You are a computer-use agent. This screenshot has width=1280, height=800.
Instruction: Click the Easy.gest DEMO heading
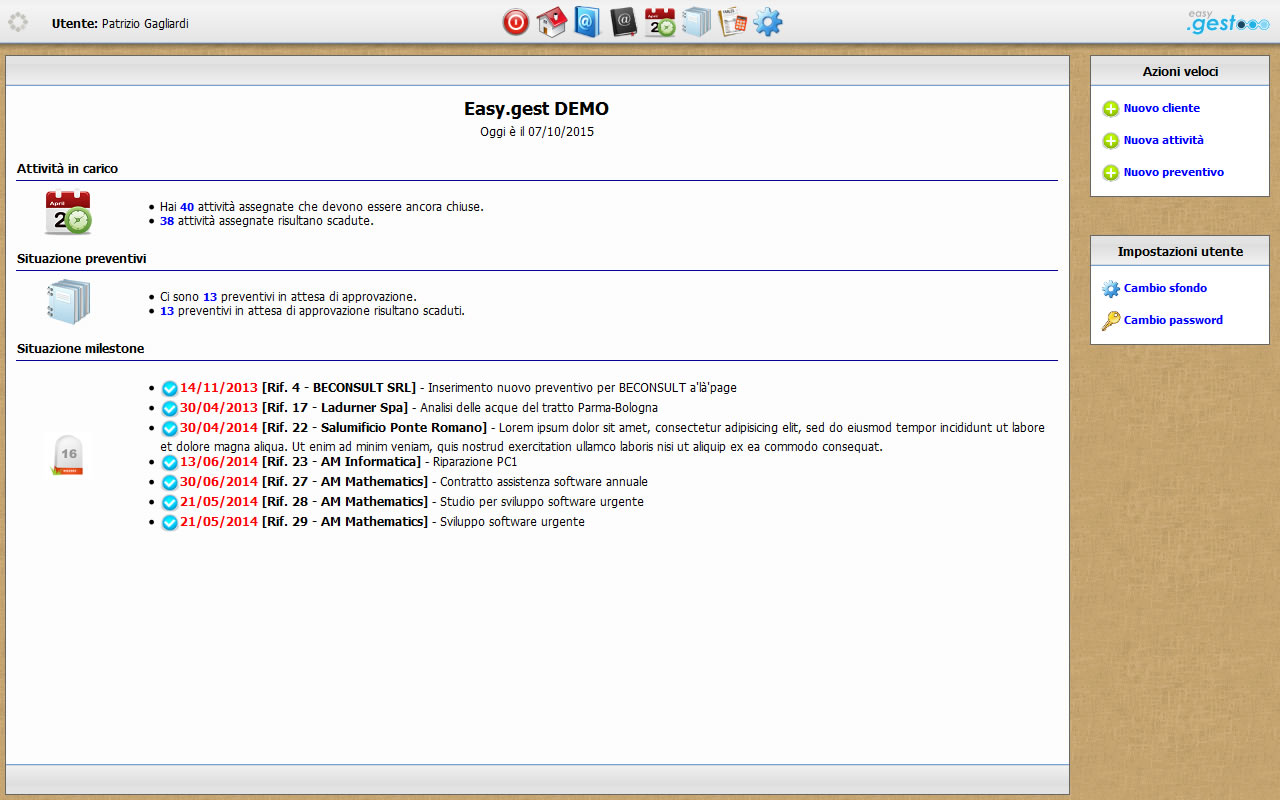click(x=536, y=109)
